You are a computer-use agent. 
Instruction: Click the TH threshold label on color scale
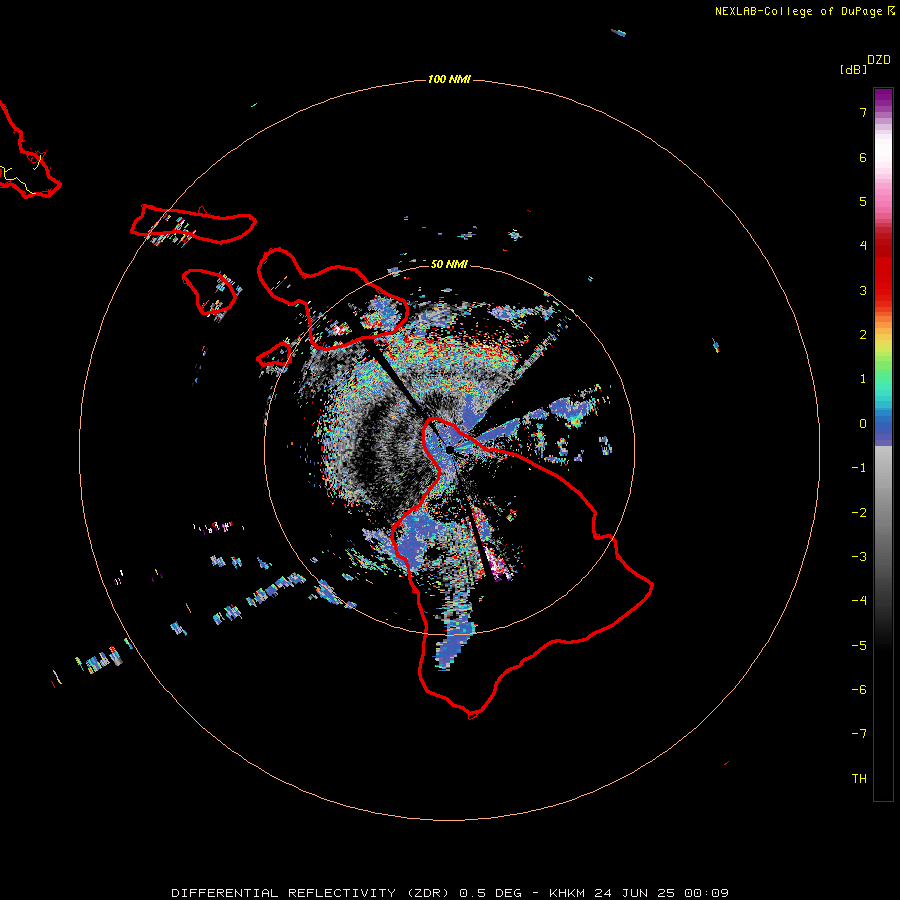click(859, 779)
